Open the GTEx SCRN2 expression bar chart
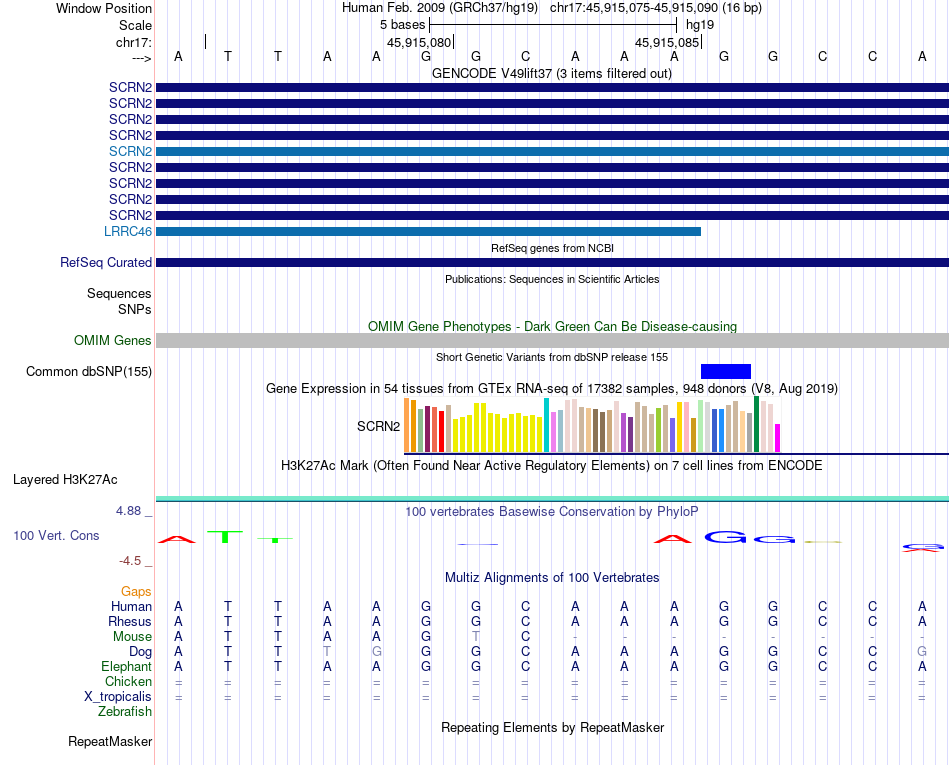Screen dimensions: 950x765 (592, 425)
